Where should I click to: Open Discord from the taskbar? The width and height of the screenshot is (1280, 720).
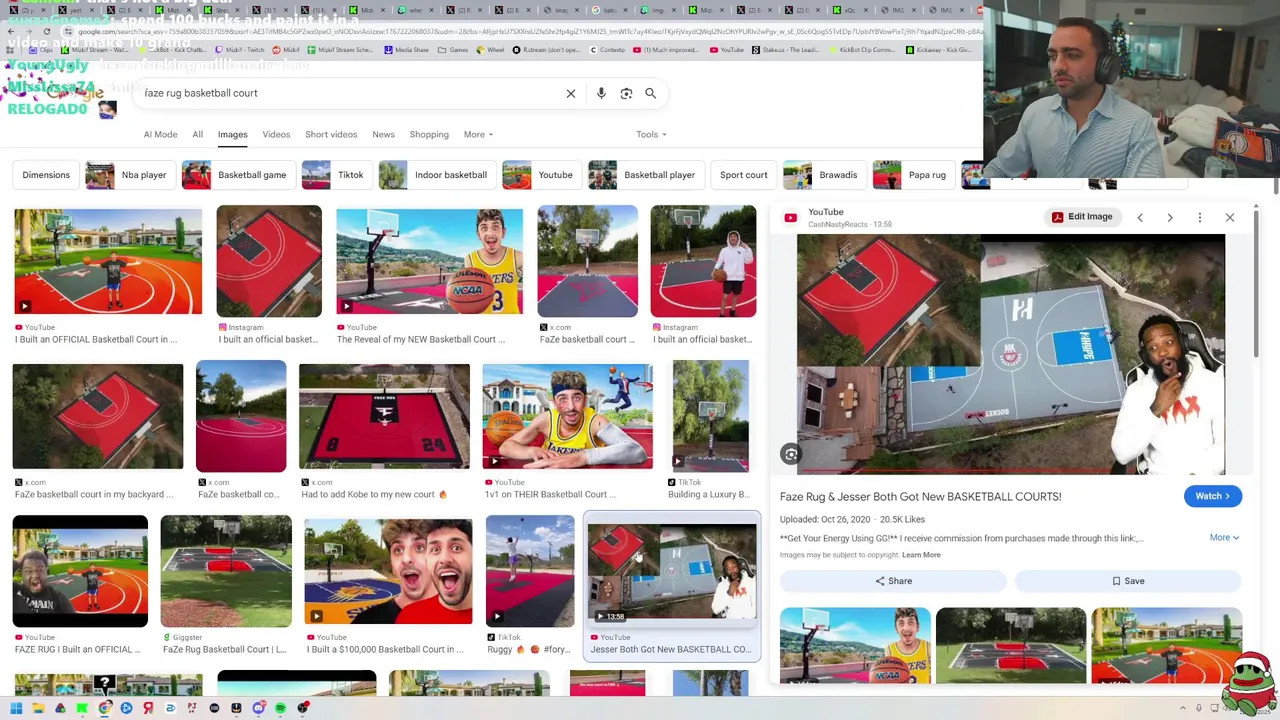[258, 708]
